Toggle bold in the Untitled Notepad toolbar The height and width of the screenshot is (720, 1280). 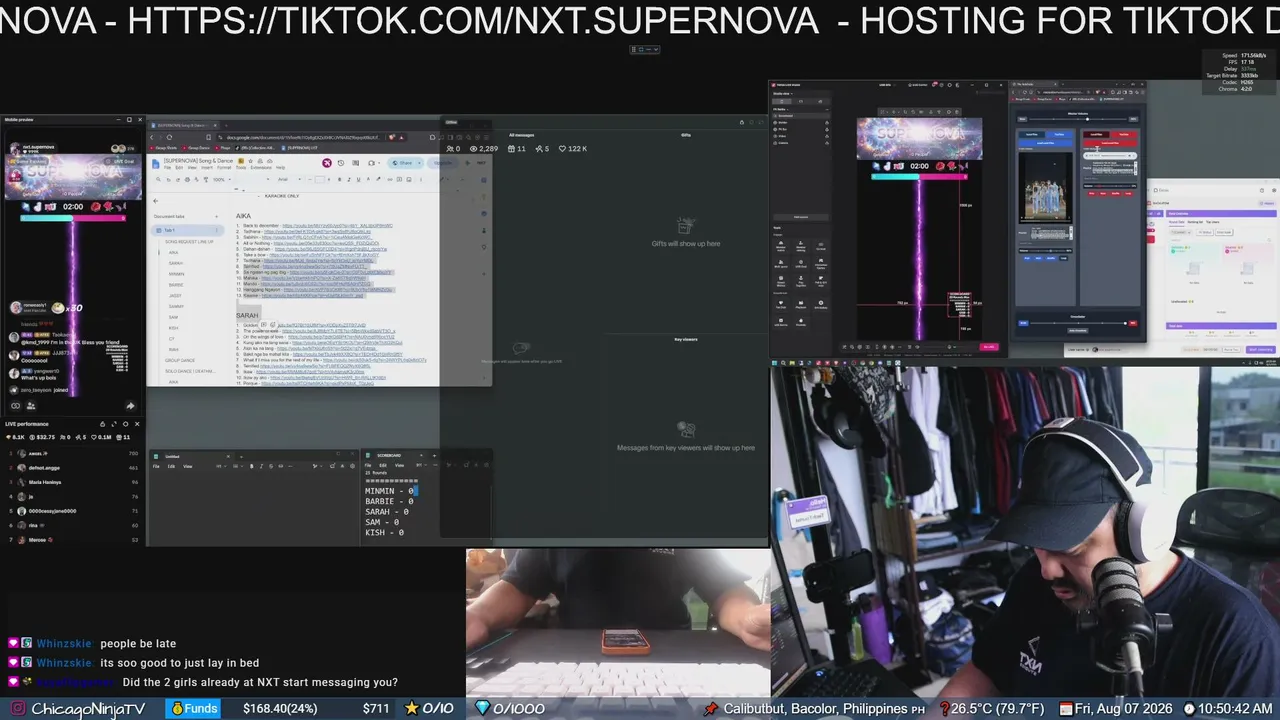252,466
